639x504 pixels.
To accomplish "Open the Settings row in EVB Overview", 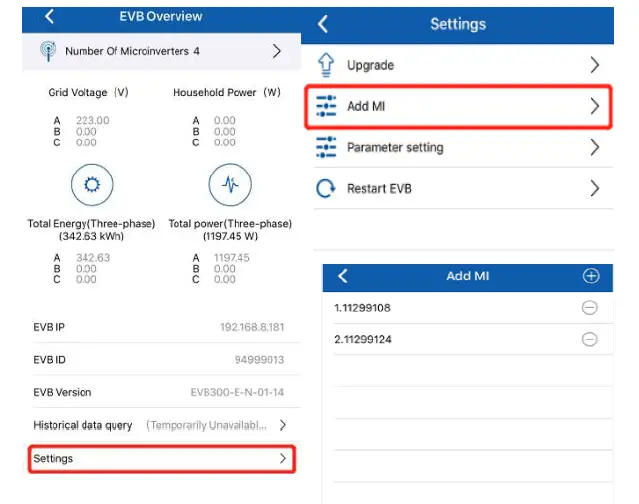I will click(160, 459).
